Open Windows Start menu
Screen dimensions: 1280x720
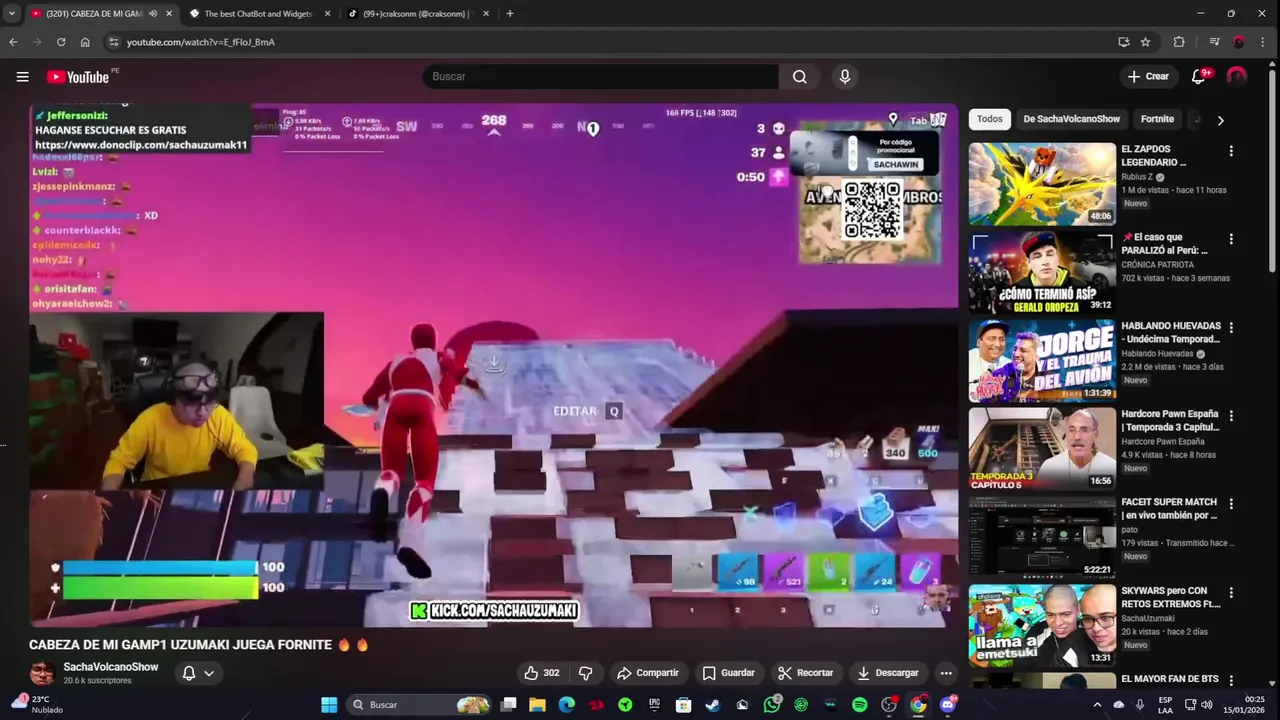[329, 705]
